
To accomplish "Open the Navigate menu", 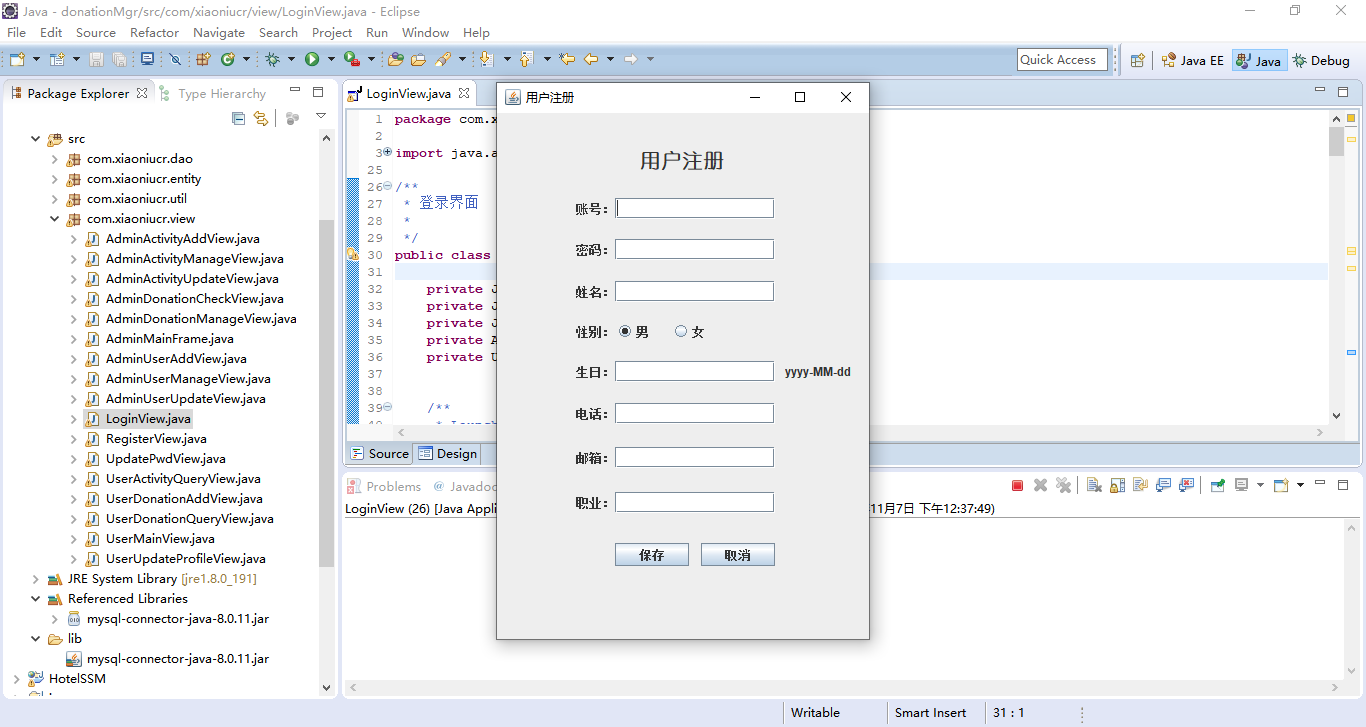I will [x=219, y=32].
